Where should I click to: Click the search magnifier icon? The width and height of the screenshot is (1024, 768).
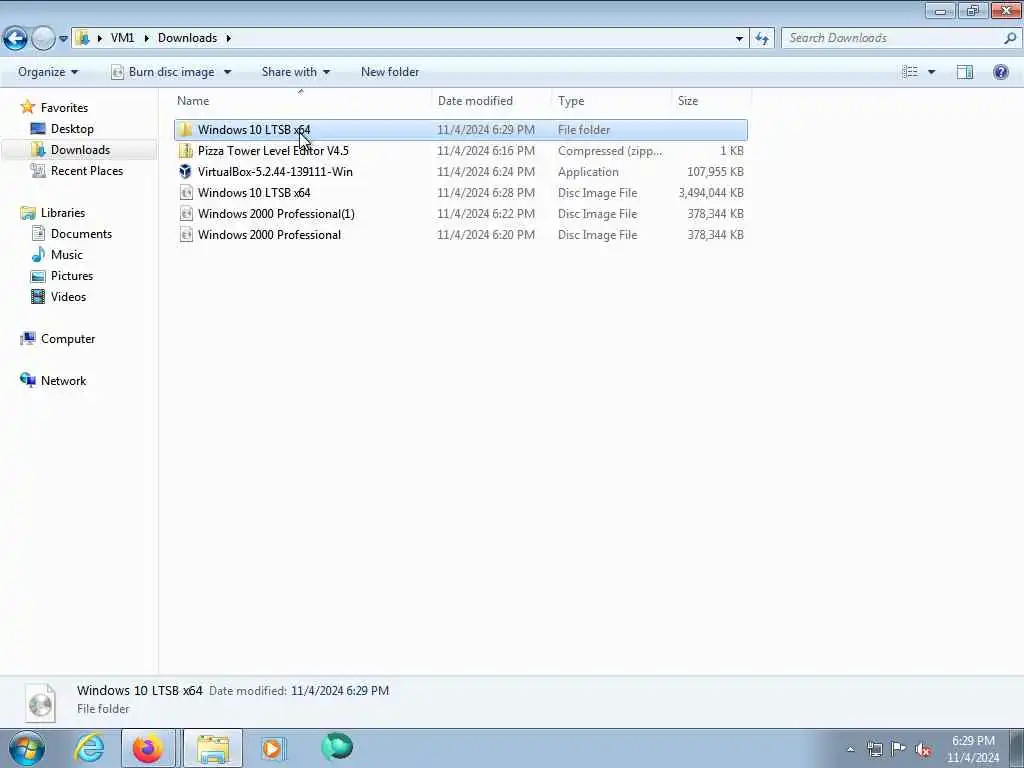[1010, 38]
